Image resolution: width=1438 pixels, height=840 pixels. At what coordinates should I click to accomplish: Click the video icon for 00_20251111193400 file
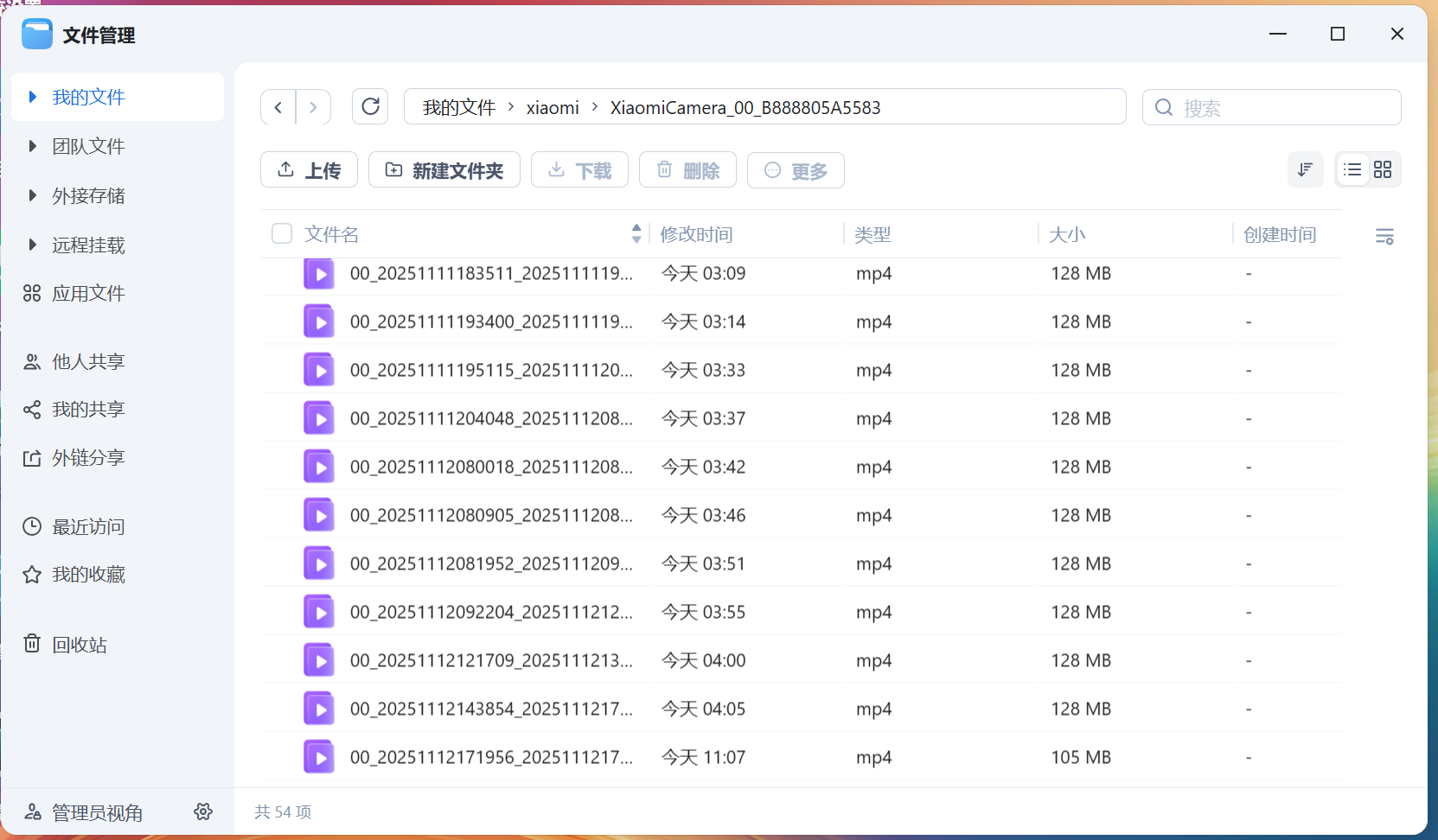click(319, 322)
